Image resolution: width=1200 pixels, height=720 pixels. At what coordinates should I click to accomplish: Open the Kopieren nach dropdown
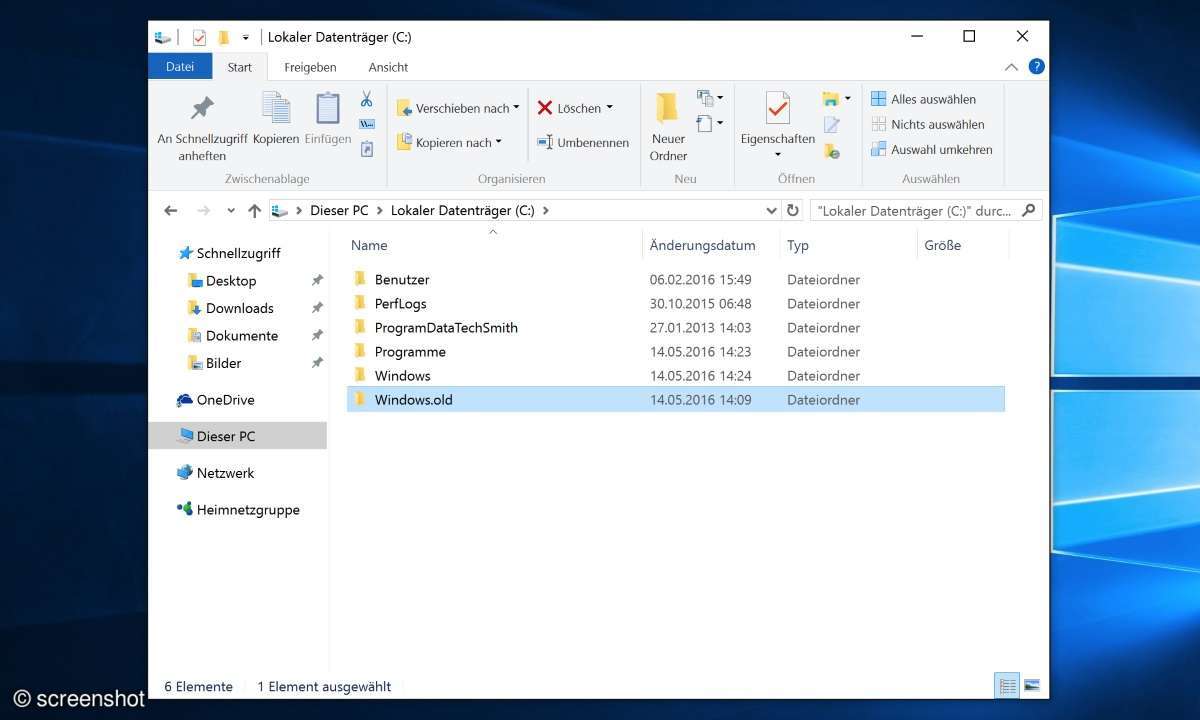450,142
